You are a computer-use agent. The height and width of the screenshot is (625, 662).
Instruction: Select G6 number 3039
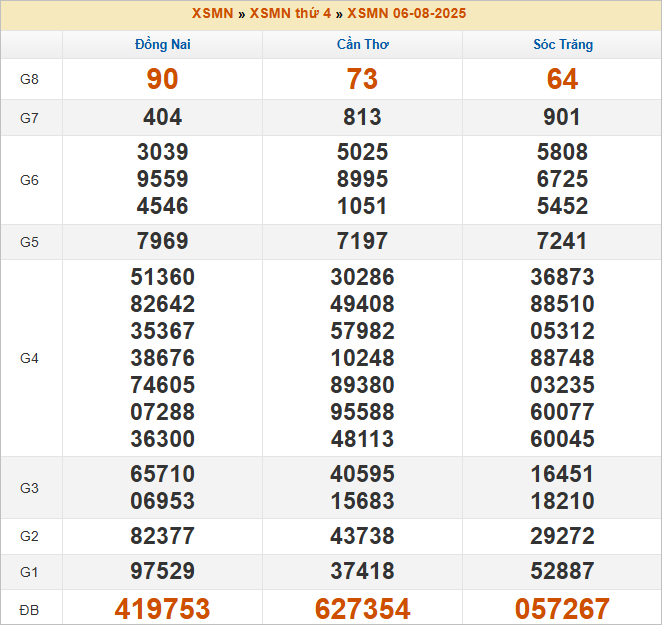click(163, 152)
